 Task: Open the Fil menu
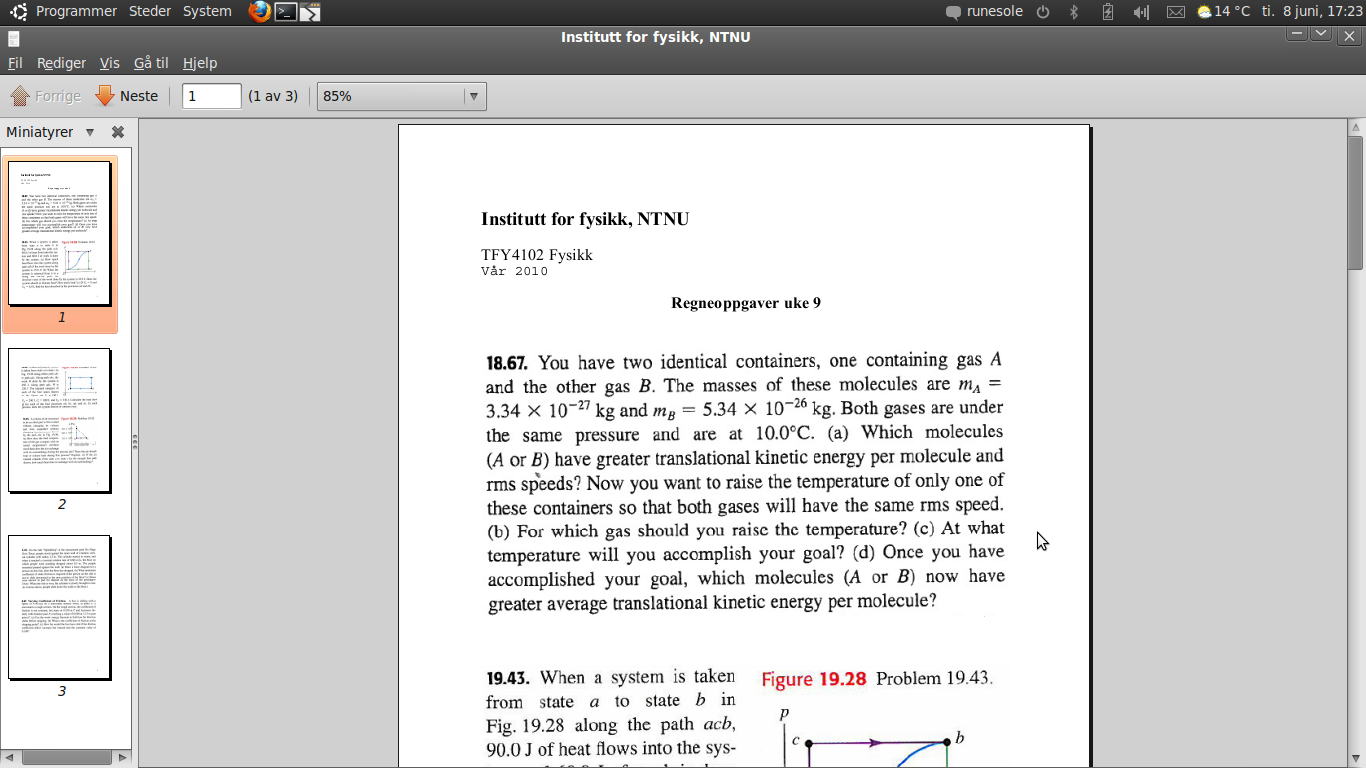click(x=15, y=63)
